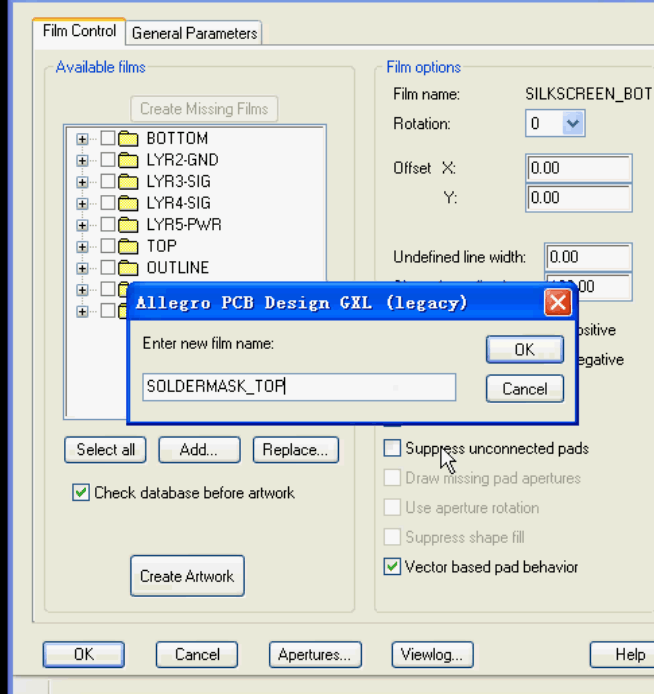Check the OUTLINE film checkbox
The width and height of the screenshot is (654, 694).
point(108,267)
